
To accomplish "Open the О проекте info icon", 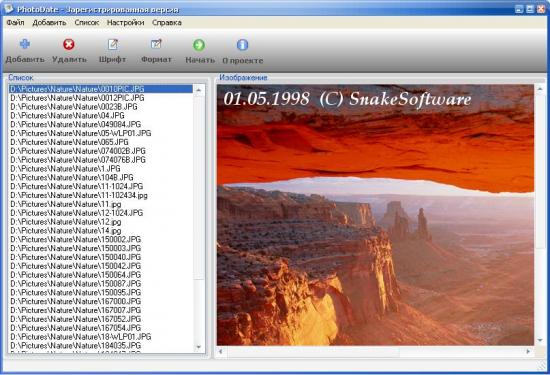I will click(242, 45).
